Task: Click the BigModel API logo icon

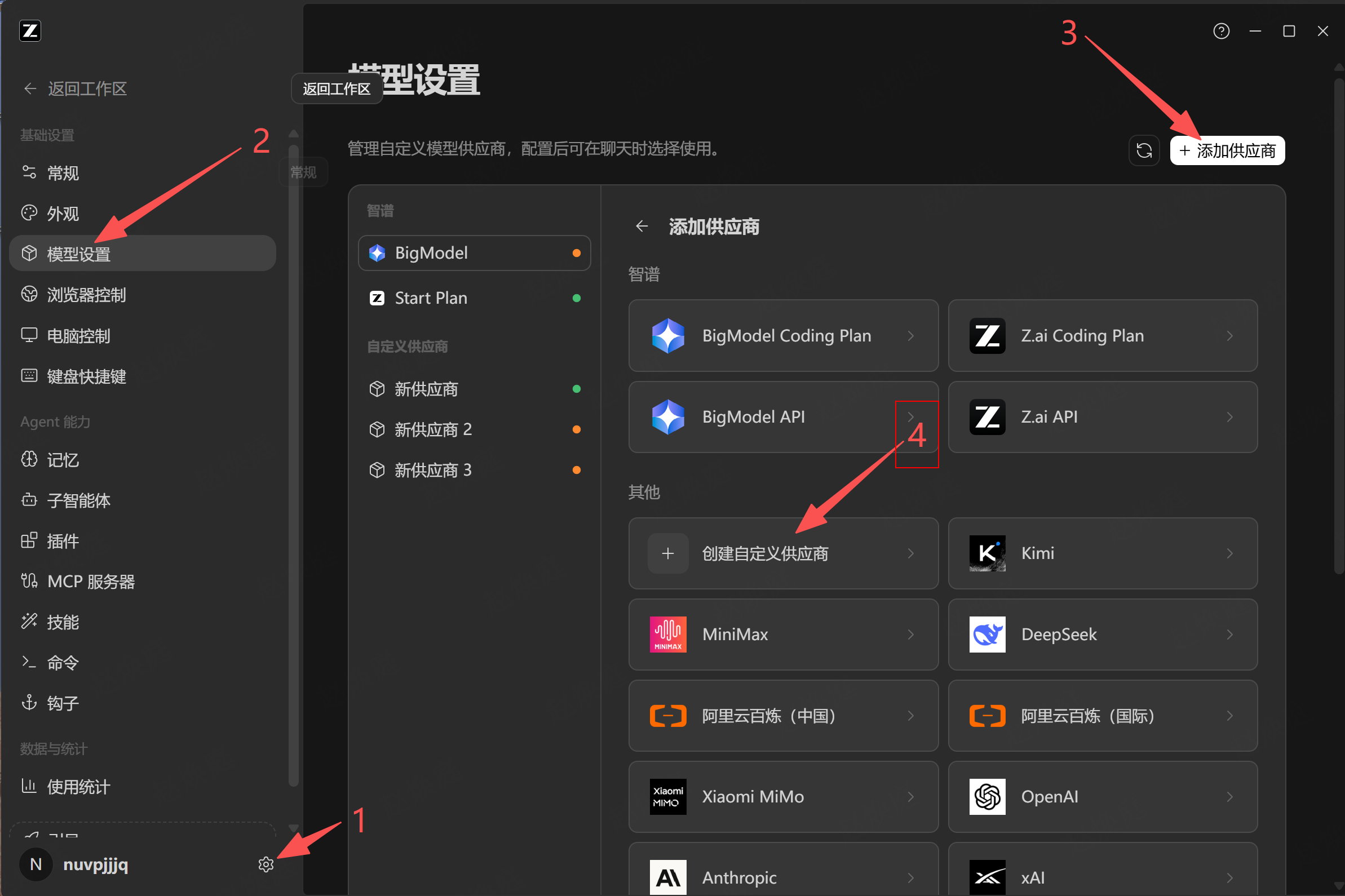Action: pyautogui.click(x=667, y=416)
